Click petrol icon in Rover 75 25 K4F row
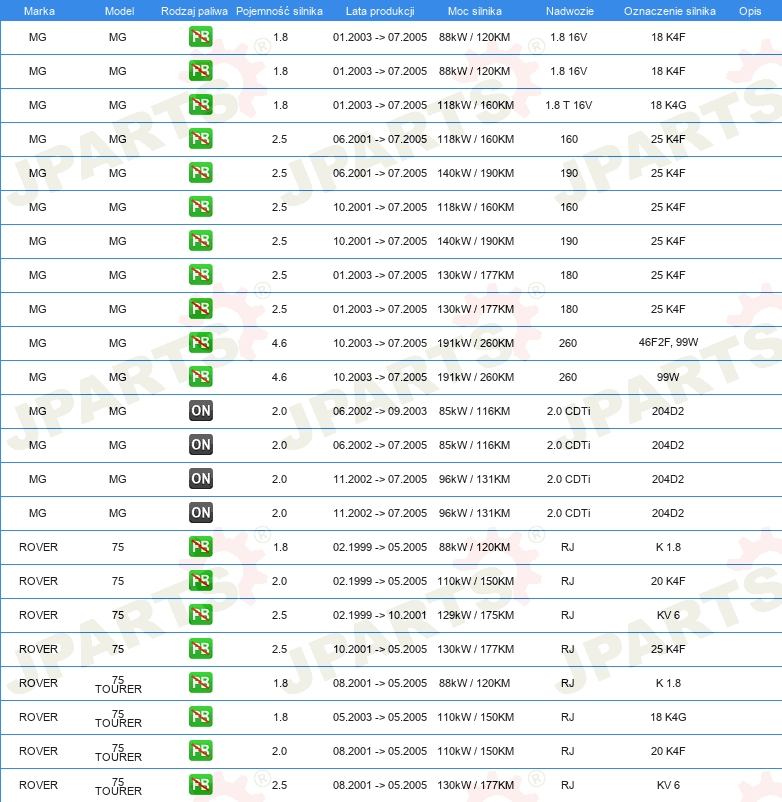 (200, 649)
